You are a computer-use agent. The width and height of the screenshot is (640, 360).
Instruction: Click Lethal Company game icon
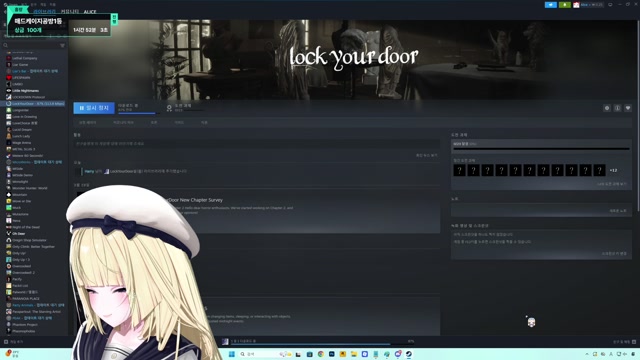[9, 58]
